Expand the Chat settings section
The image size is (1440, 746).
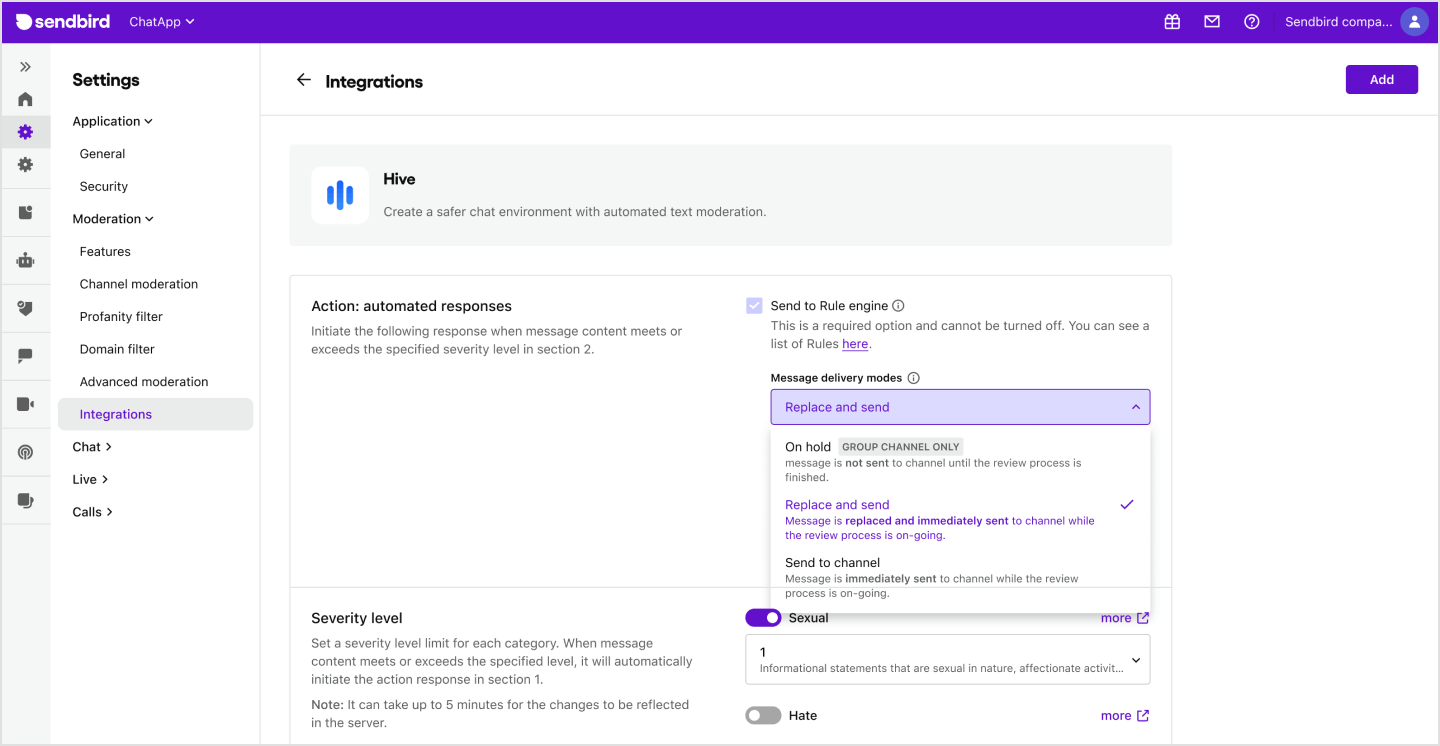click(x=92, y=446)
